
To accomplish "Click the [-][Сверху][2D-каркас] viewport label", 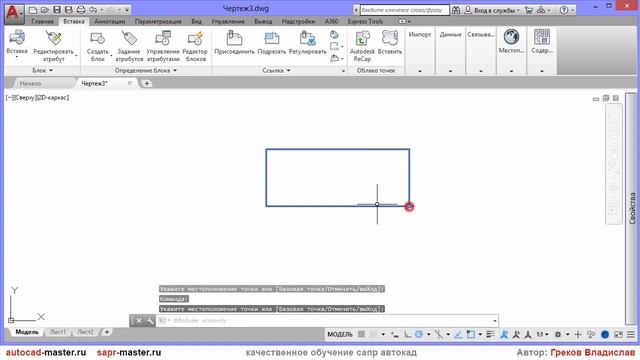I will (x=37, y=98).
